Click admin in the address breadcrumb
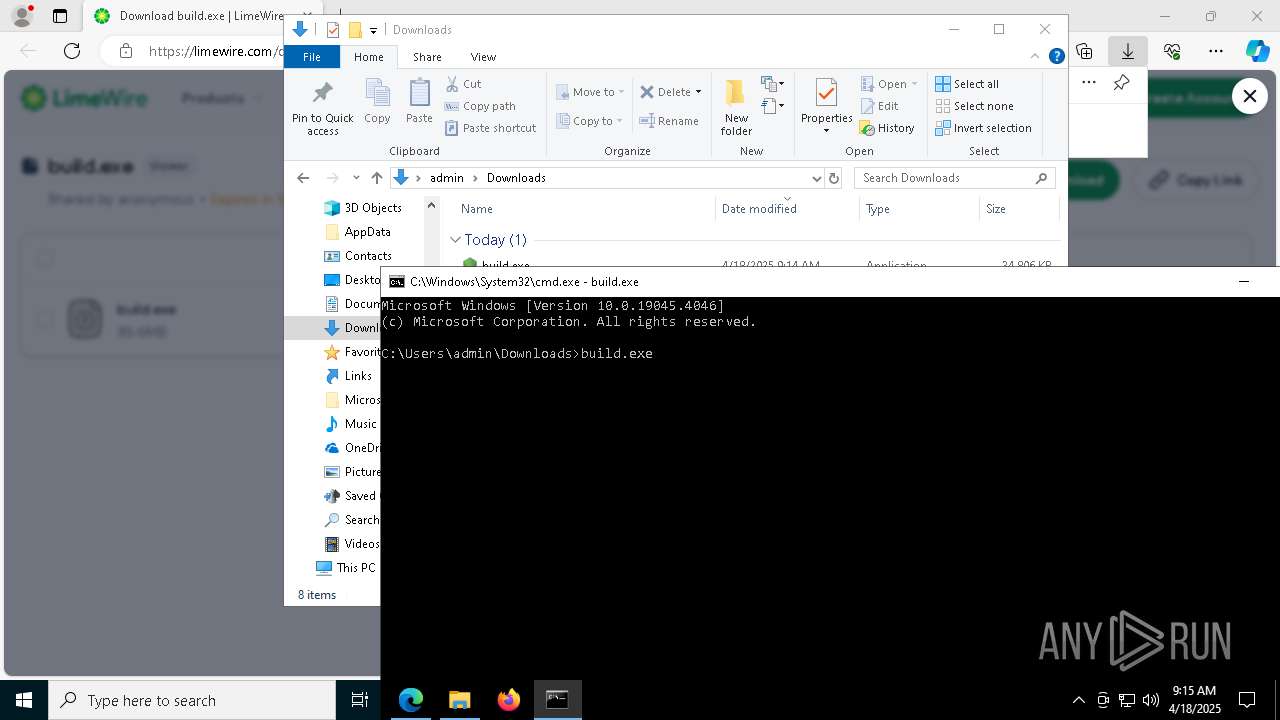Screen dimensions: 1280x720 [447, 178]
